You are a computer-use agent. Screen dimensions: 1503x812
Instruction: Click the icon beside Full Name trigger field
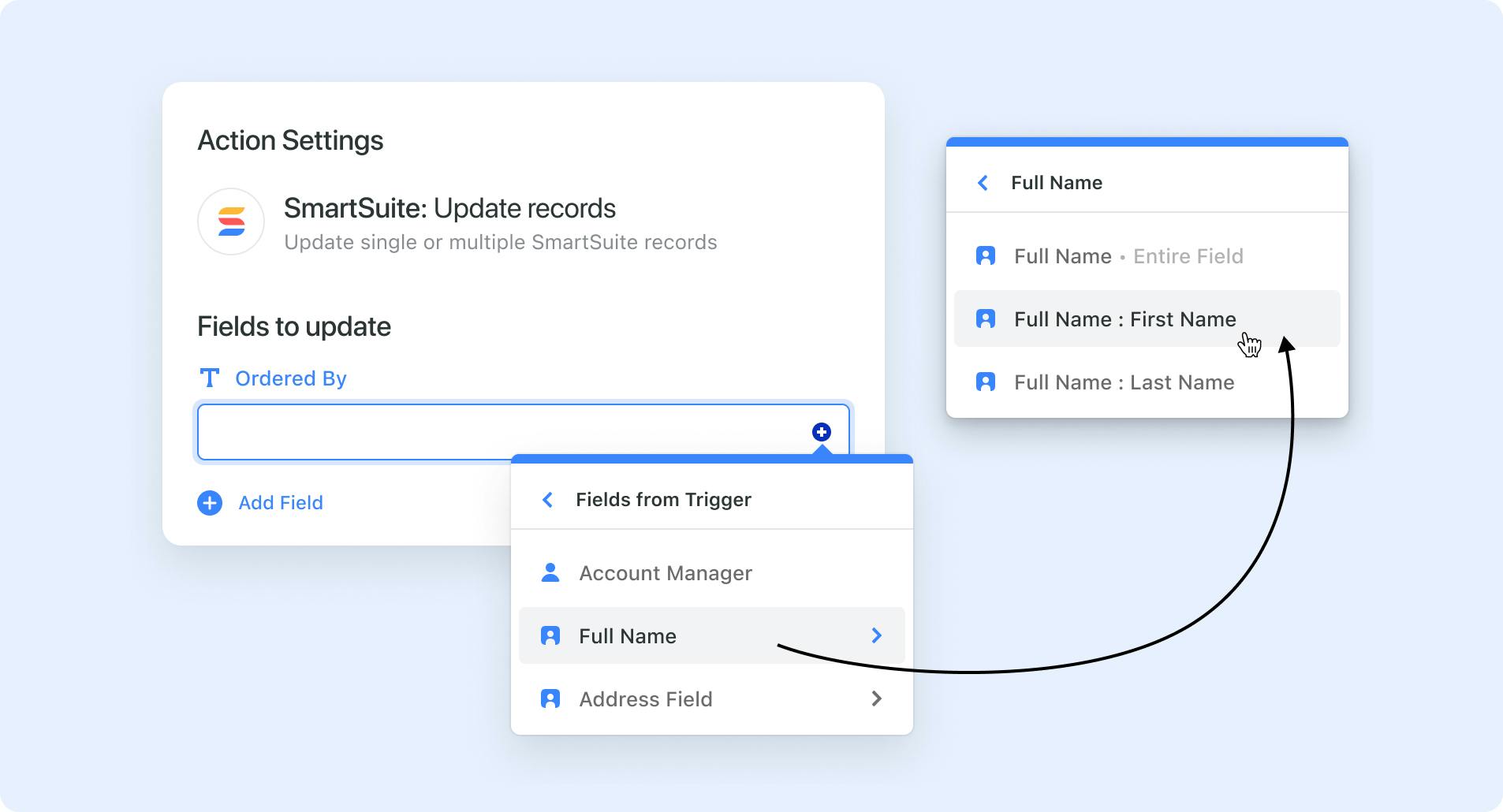pos(550,635)
